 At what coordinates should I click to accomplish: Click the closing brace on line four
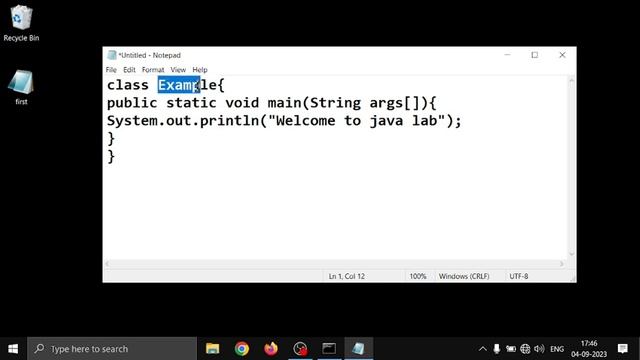(111, 139)
